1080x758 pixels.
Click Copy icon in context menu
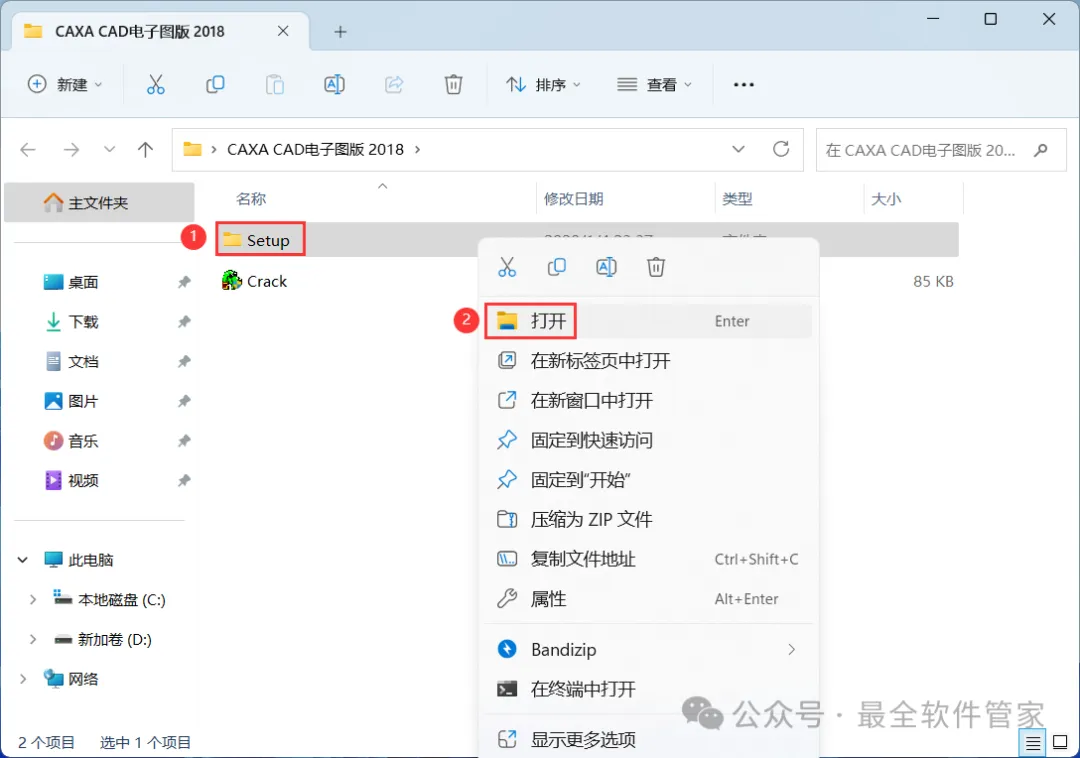pos(557,267)
